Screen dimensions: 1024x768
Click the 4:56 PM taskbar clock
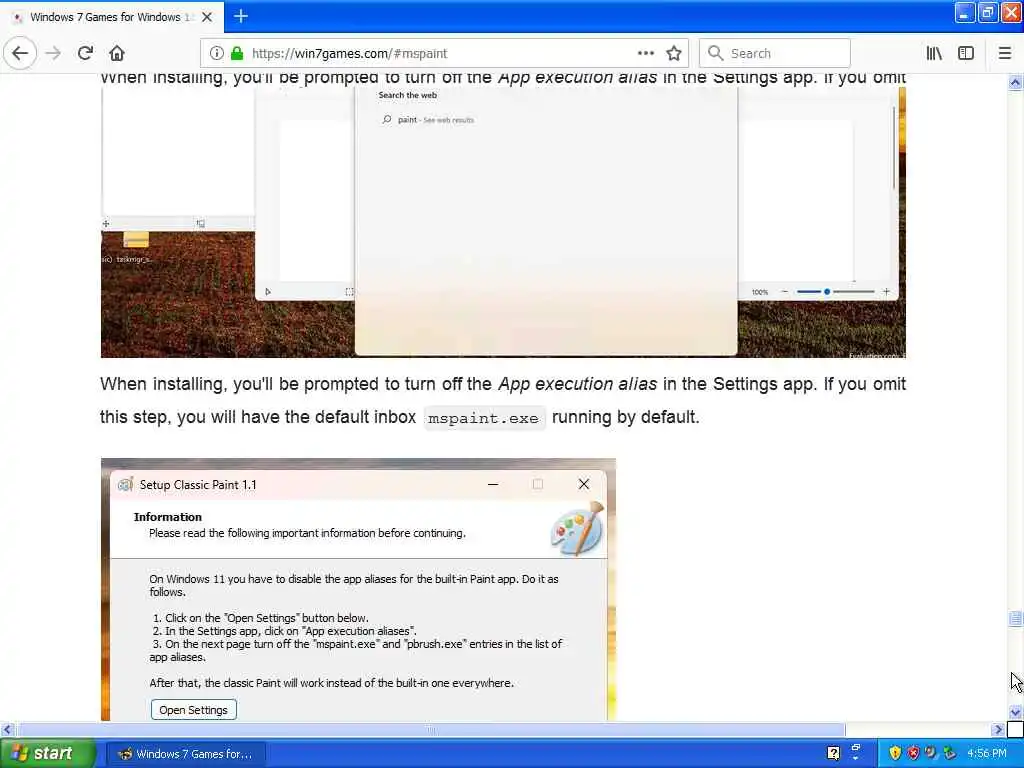point(987,754)
